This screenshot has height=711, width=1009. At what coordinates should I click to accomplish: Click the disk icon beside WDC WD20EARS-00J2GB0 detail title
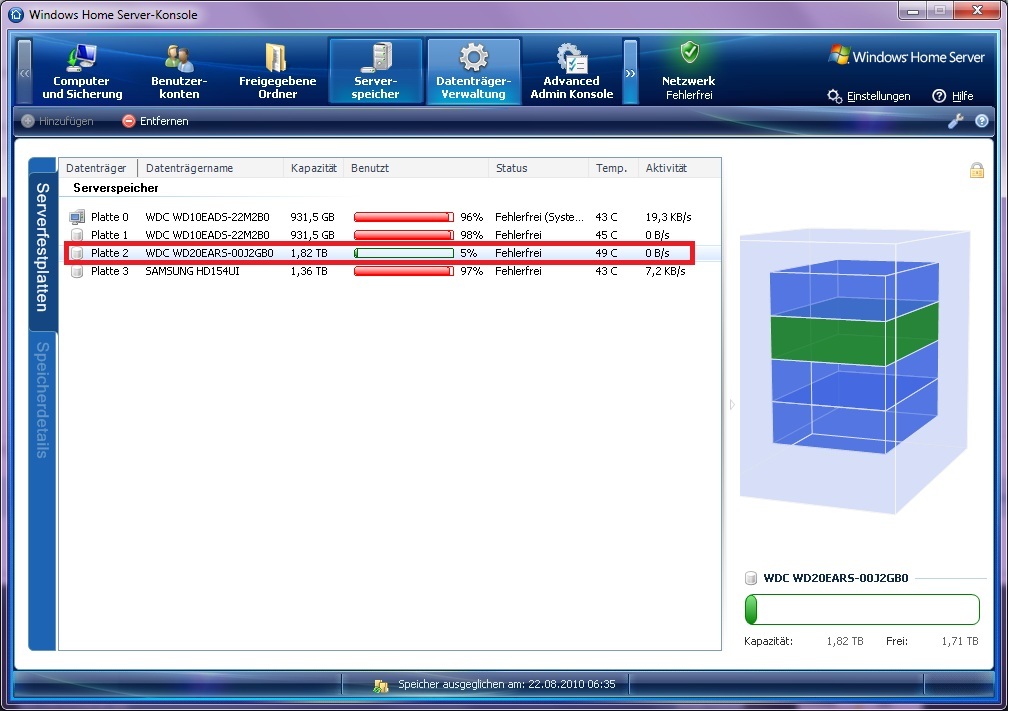751,578
